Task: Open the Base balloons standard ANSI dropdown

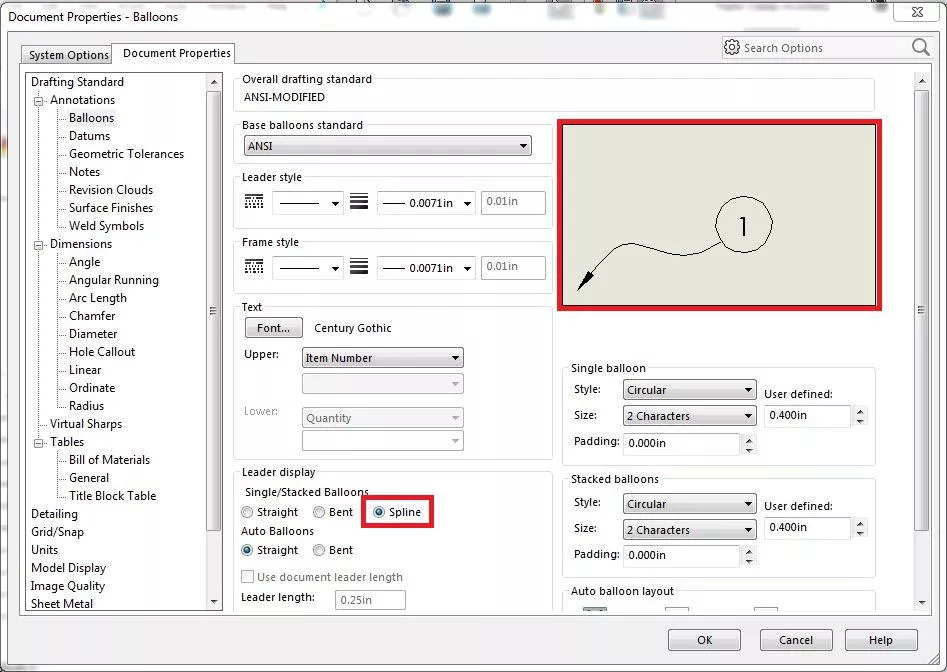Action: (388, 146)
